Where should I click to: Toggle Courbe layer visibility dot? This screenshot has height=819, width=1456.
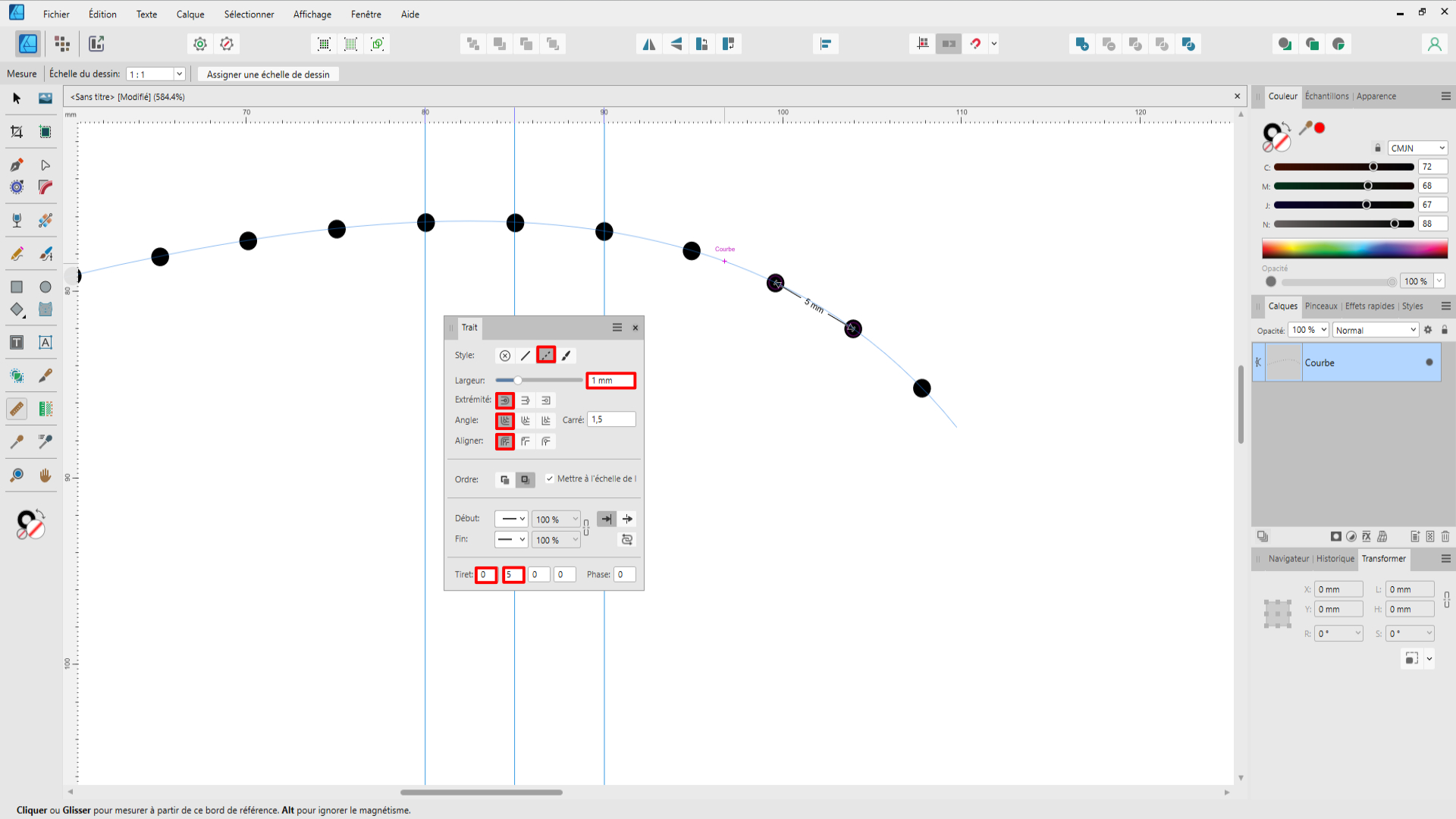tap(1429, 362)
